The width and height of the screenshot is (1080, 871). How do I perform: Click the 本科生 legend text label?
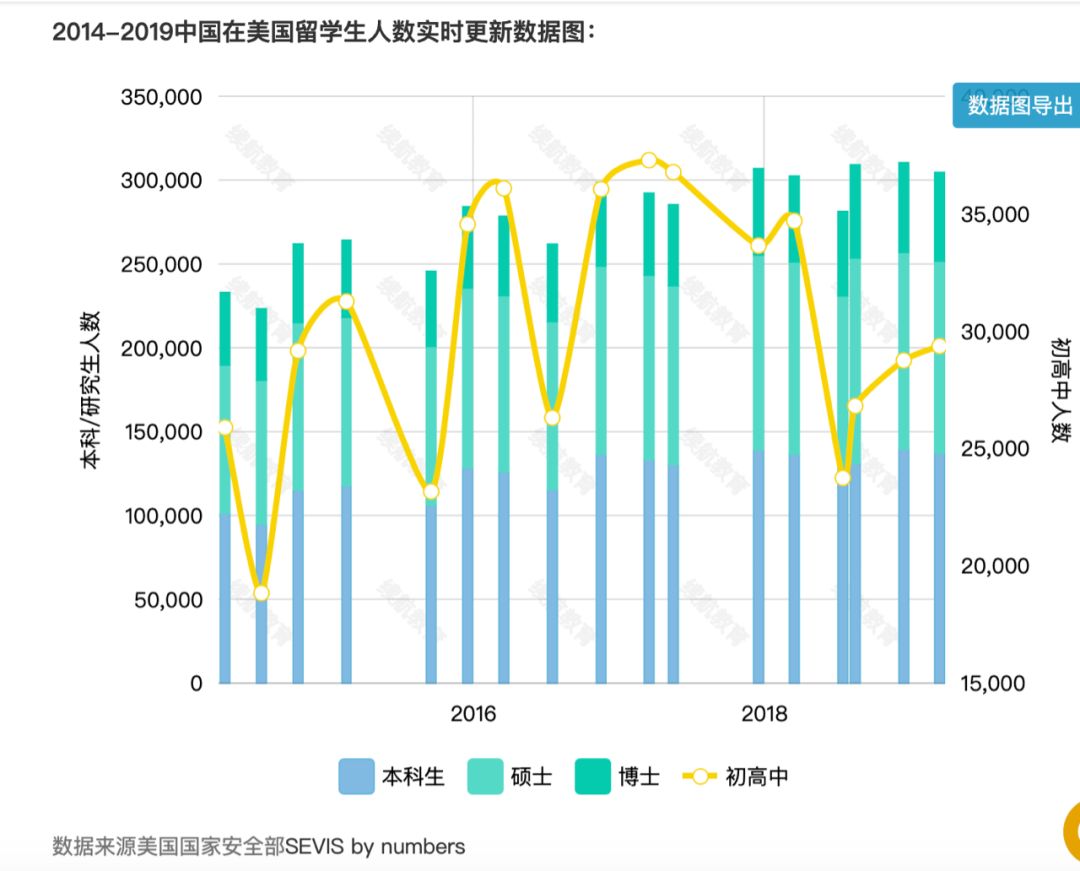point(412,777)
